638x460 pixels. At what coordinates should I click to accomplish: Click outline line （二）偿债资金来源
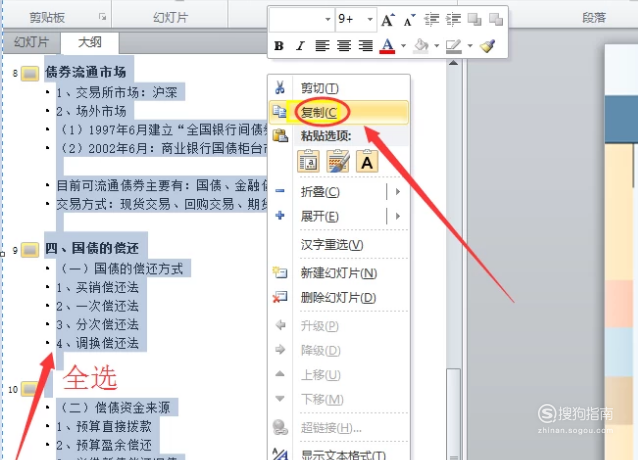(x=114, y=408)
